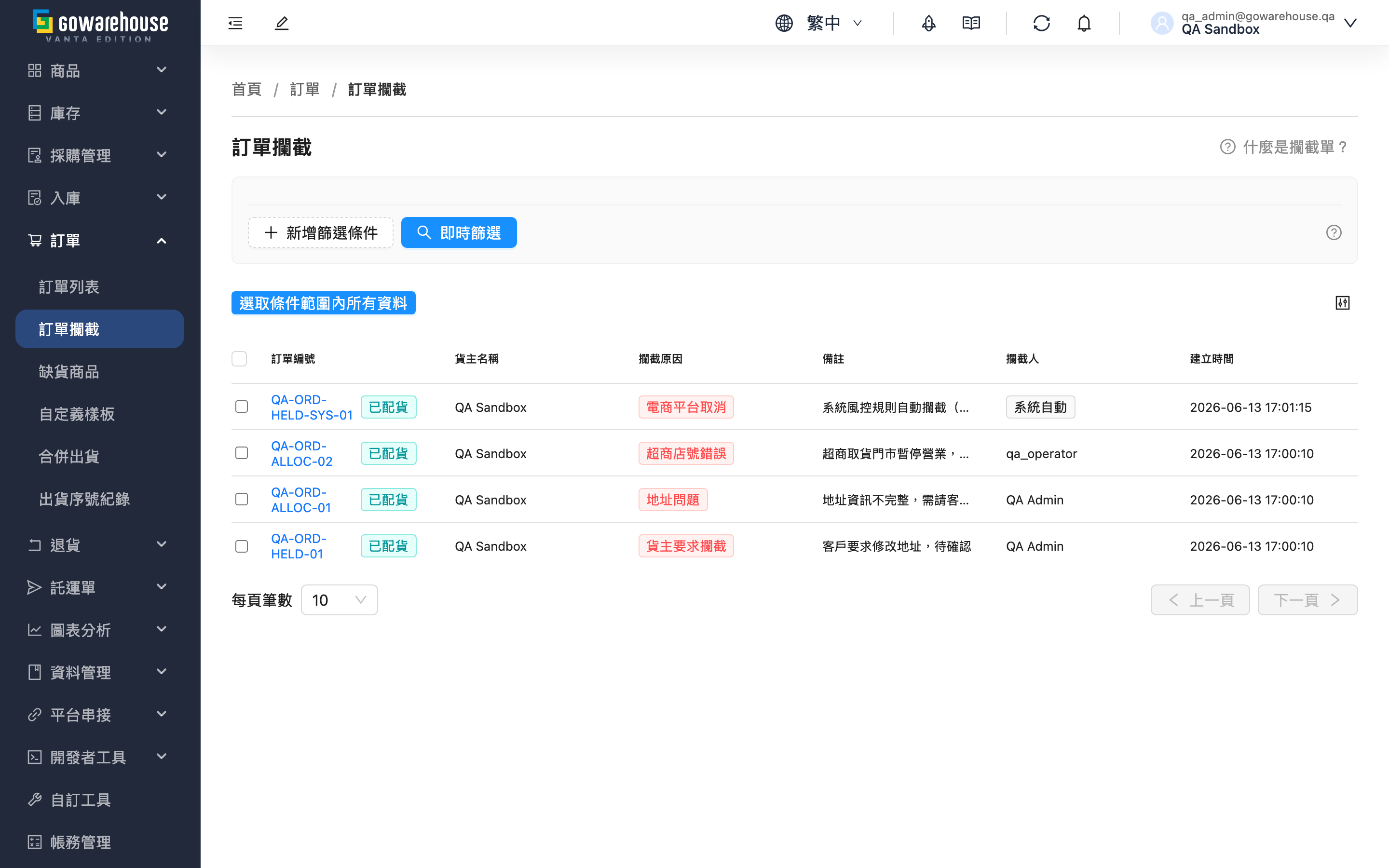Open 什麼是攔截單？ help link

[1284, 147]
